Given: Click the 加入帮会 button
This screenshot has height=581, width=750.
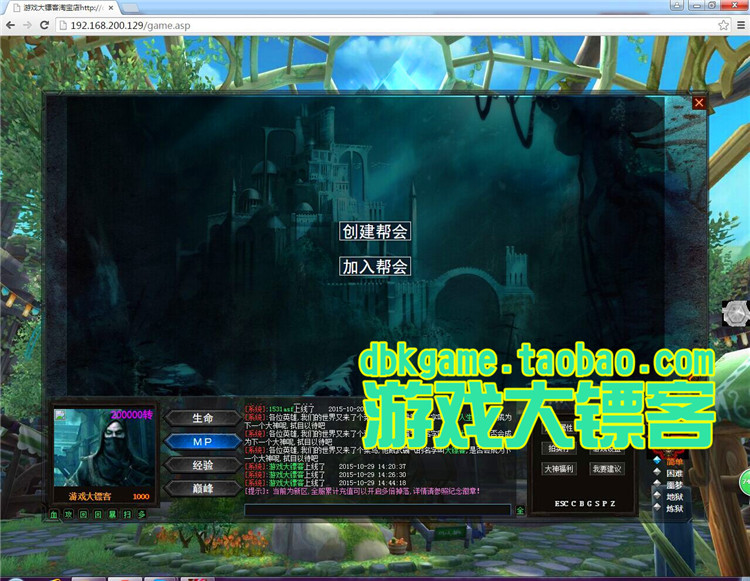Looking at the screenshot, I should click(375, 266).
